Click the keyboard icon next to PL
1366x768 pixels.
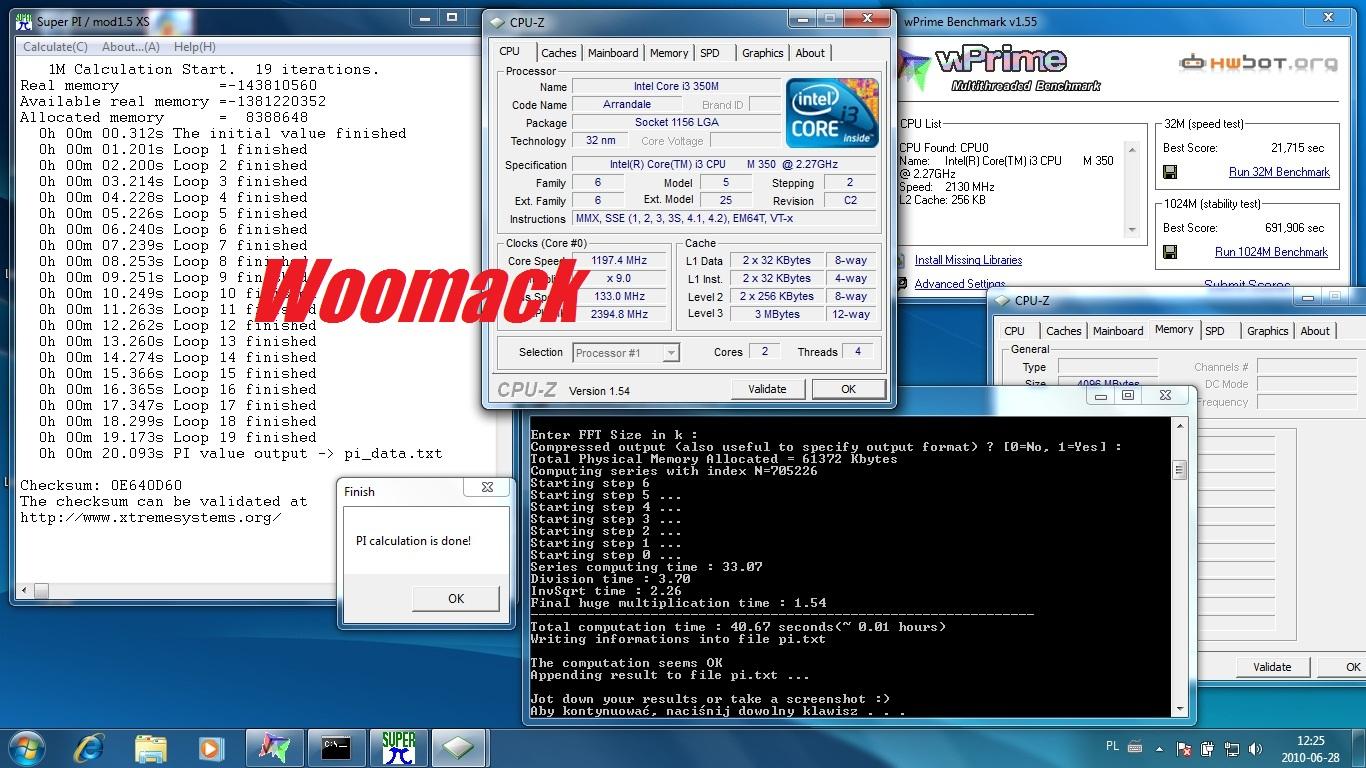point(1135,746)
